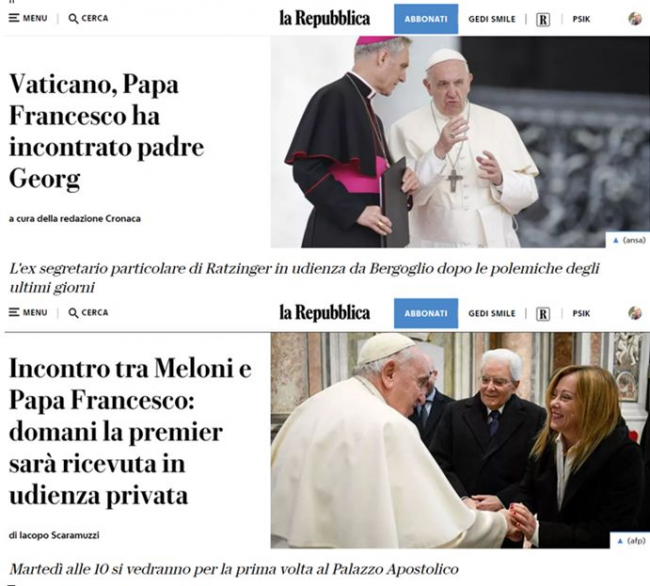Click the top CERCA magnifier icon

click(x=73, y=19)
